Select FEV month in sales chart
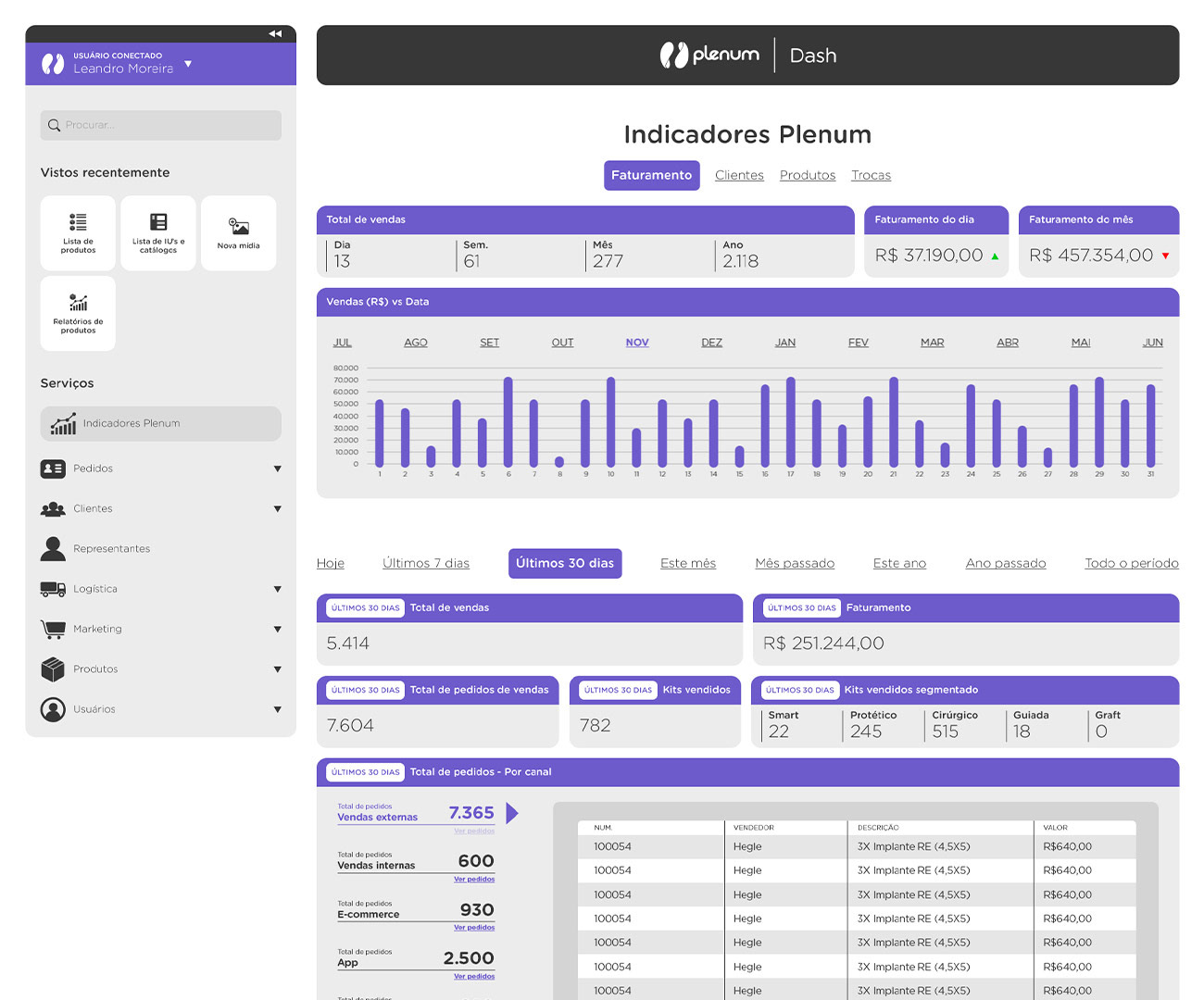The width and height of the screenshot is (1204, 1000). click(859, 343)
